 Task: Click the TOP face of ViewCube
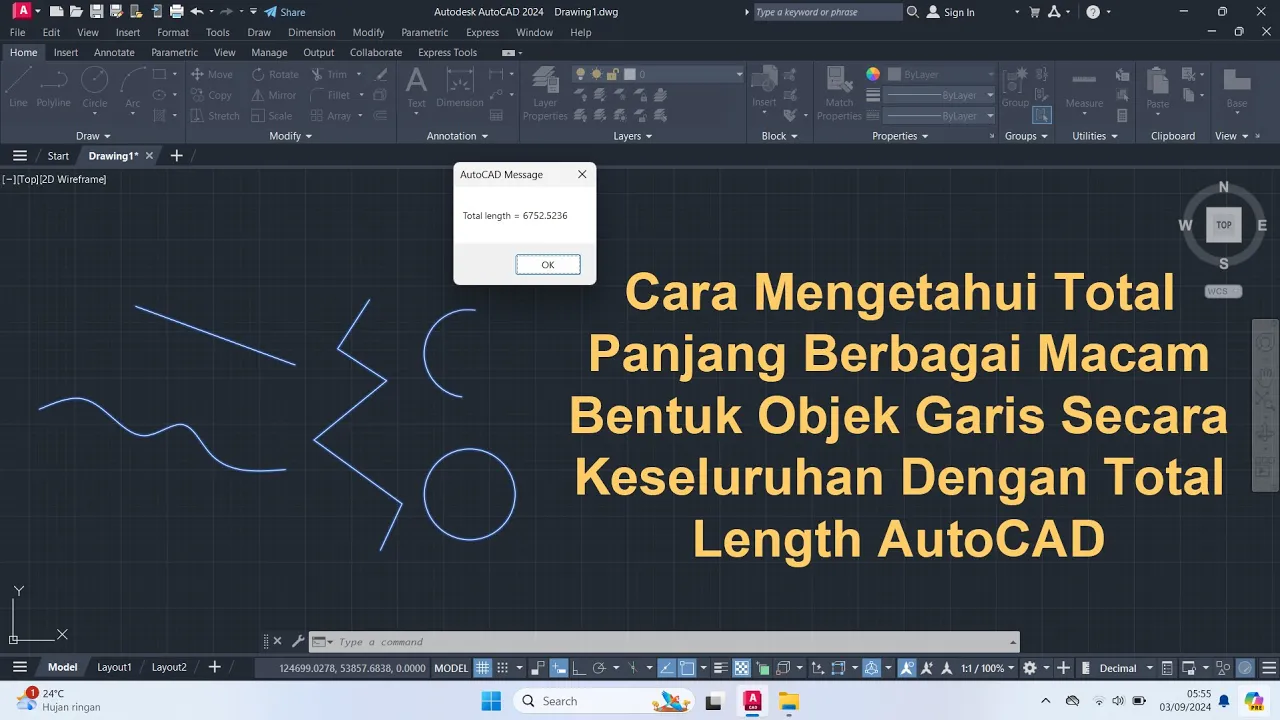point(1224,225)
